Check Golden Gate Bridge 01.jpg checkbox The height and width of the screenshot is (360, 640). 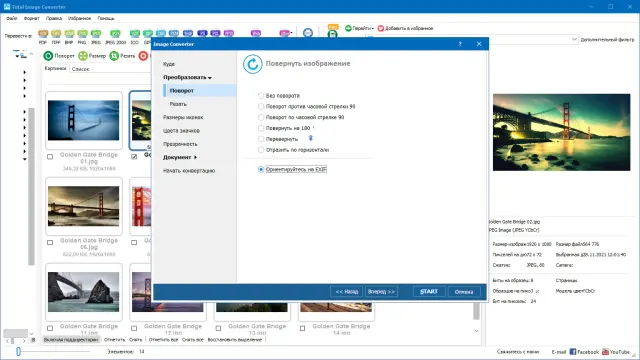50,157
